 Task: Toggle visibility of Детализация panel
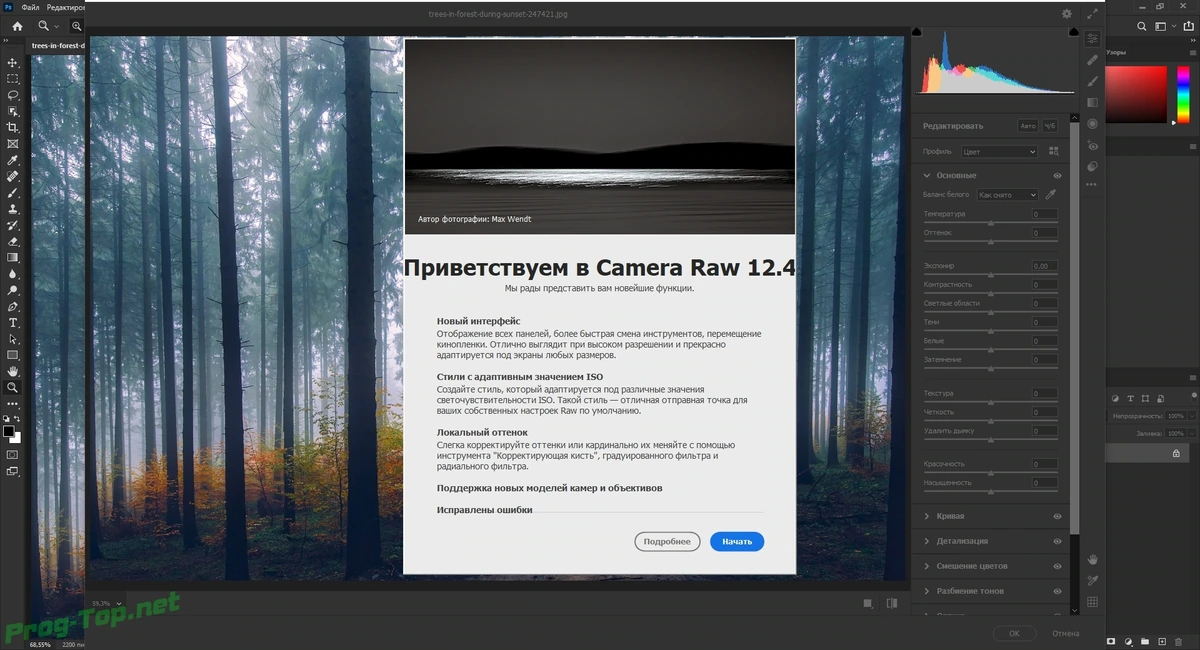1057,541
